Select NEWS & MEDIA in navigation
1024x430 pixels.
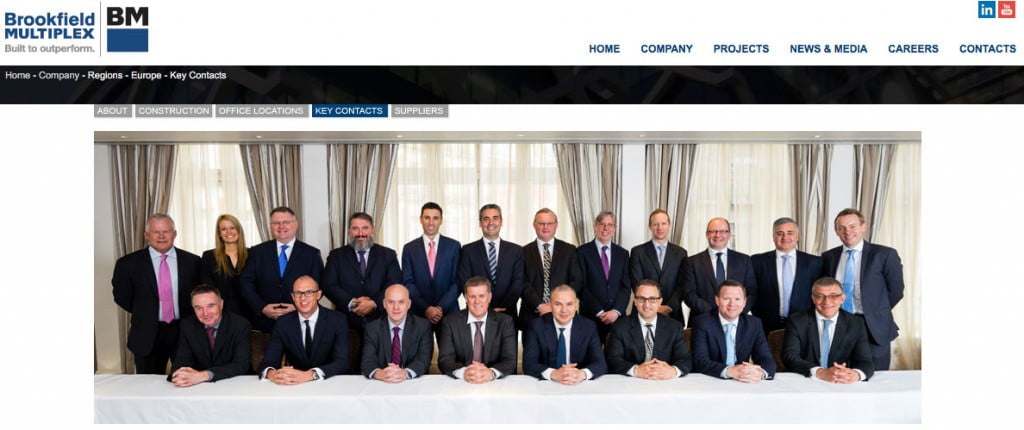(828, 48)
